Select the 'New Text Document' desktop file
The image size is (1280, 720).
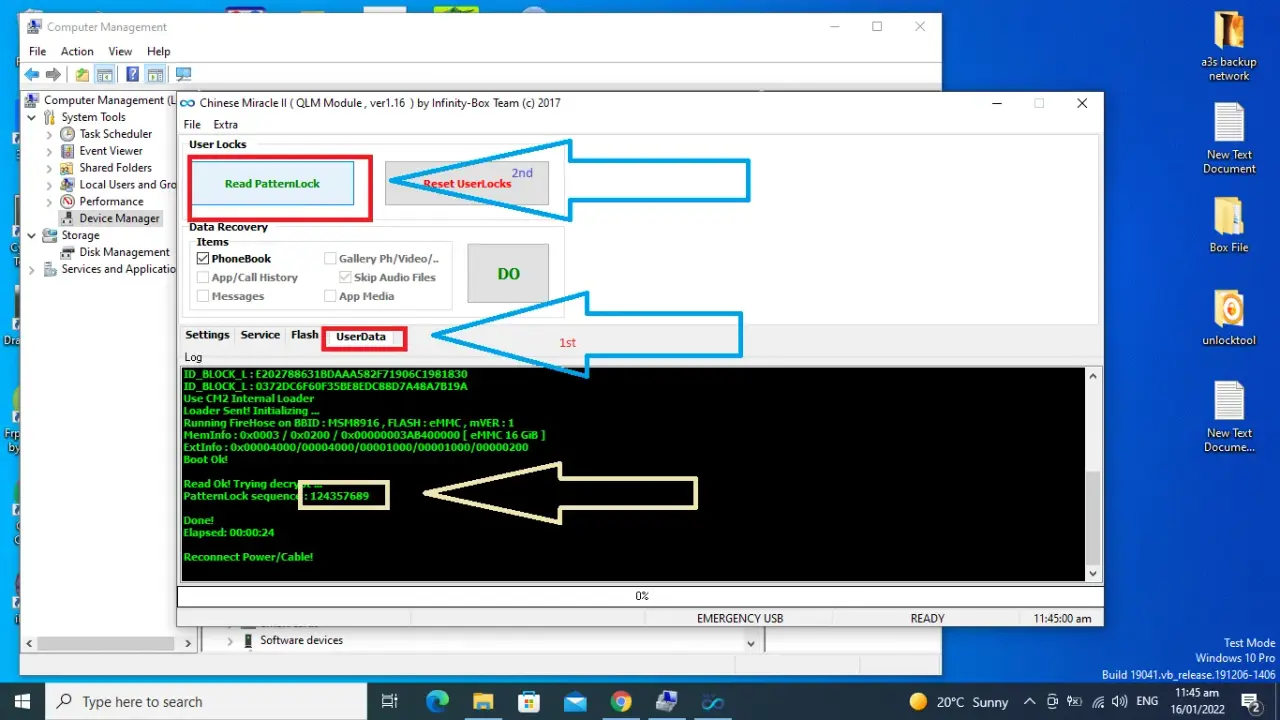[x=1229, y=139]
